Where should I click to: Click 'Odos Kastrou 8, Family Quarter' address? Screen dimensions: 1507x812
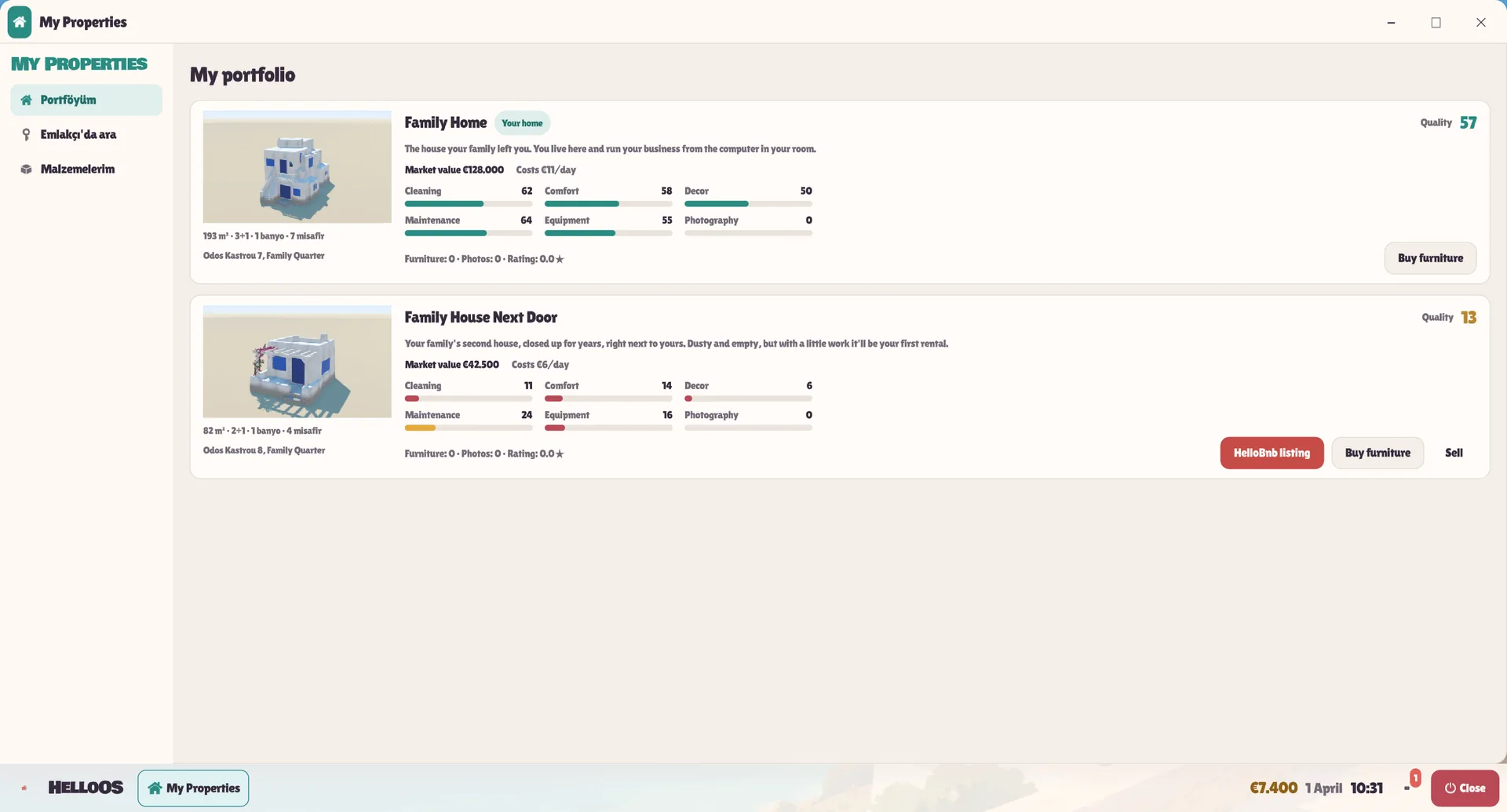coord(264,450)
